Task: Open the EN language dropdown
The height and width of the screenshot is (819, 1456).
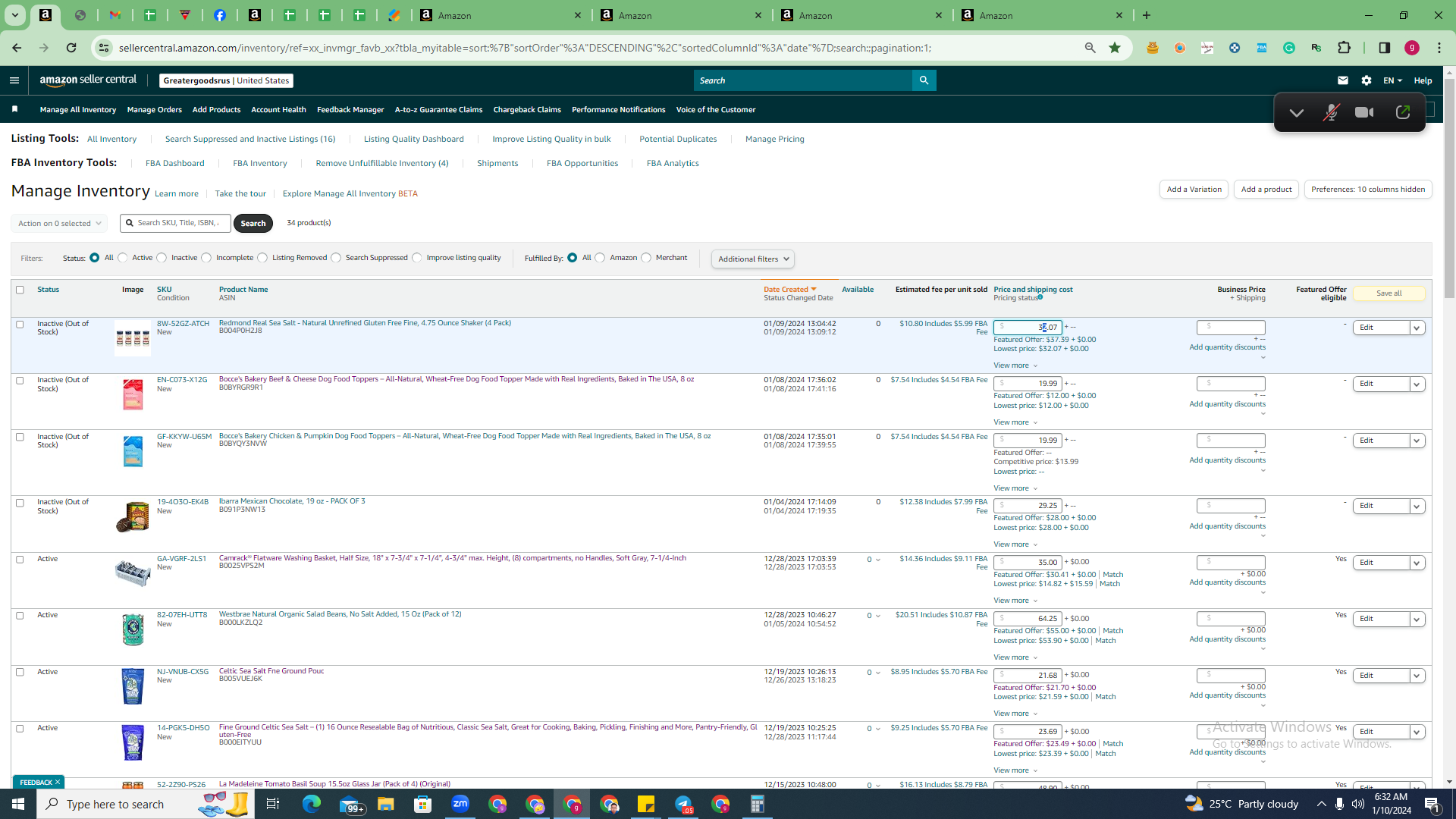Action: (x=1392, y=80)
